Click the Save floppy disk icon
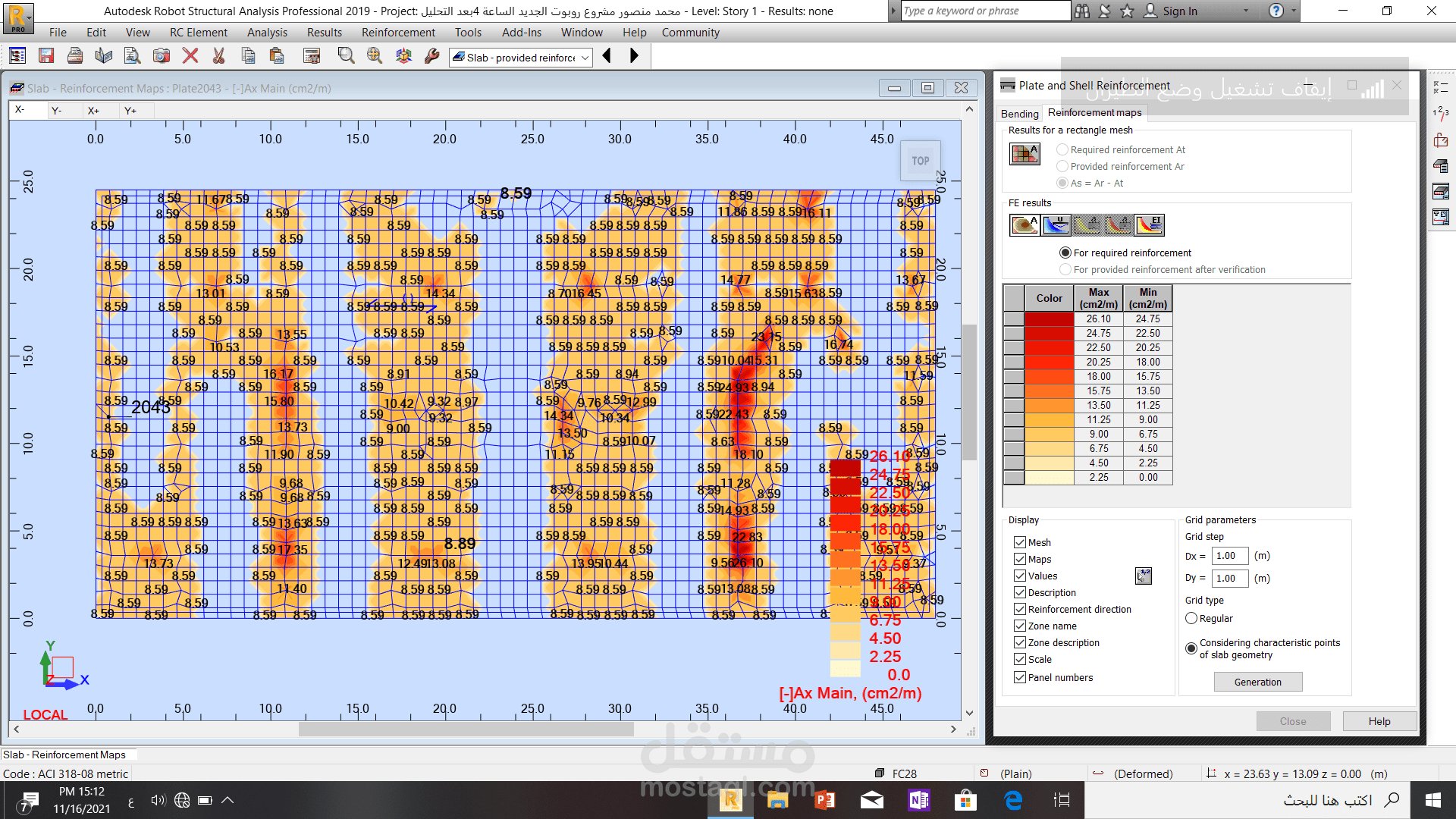This screenshot has width=1456, height=819. [46, 55]
